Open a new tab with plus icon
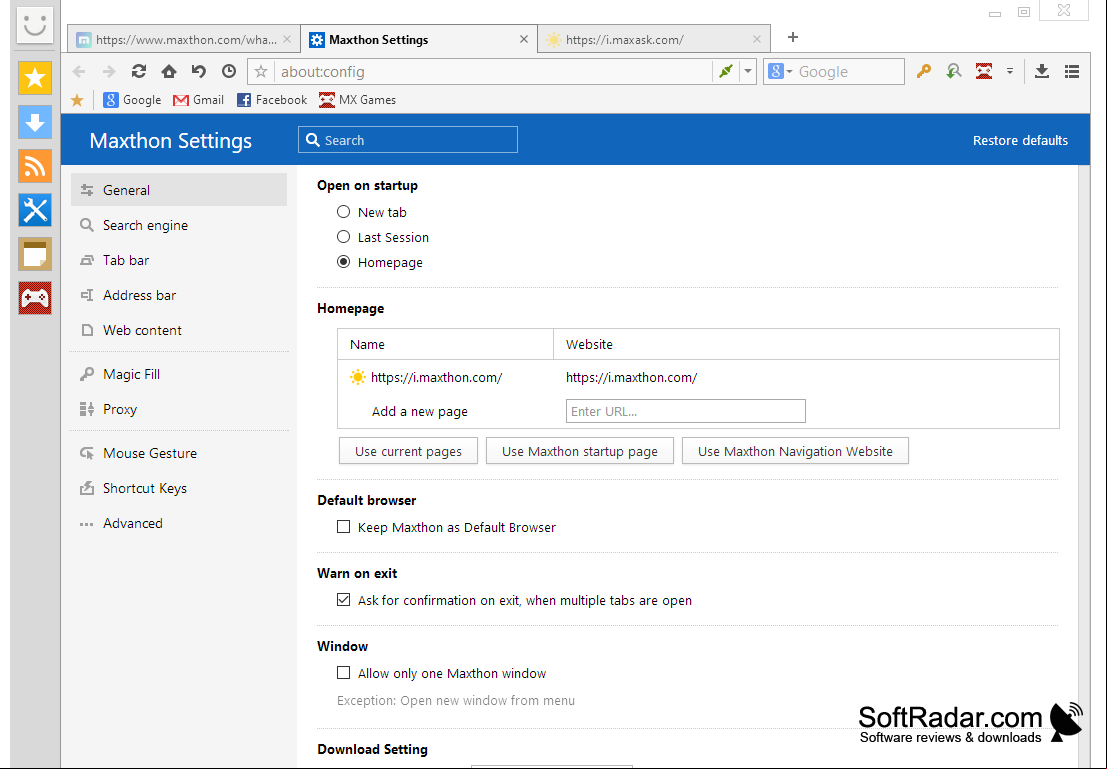 793,37
